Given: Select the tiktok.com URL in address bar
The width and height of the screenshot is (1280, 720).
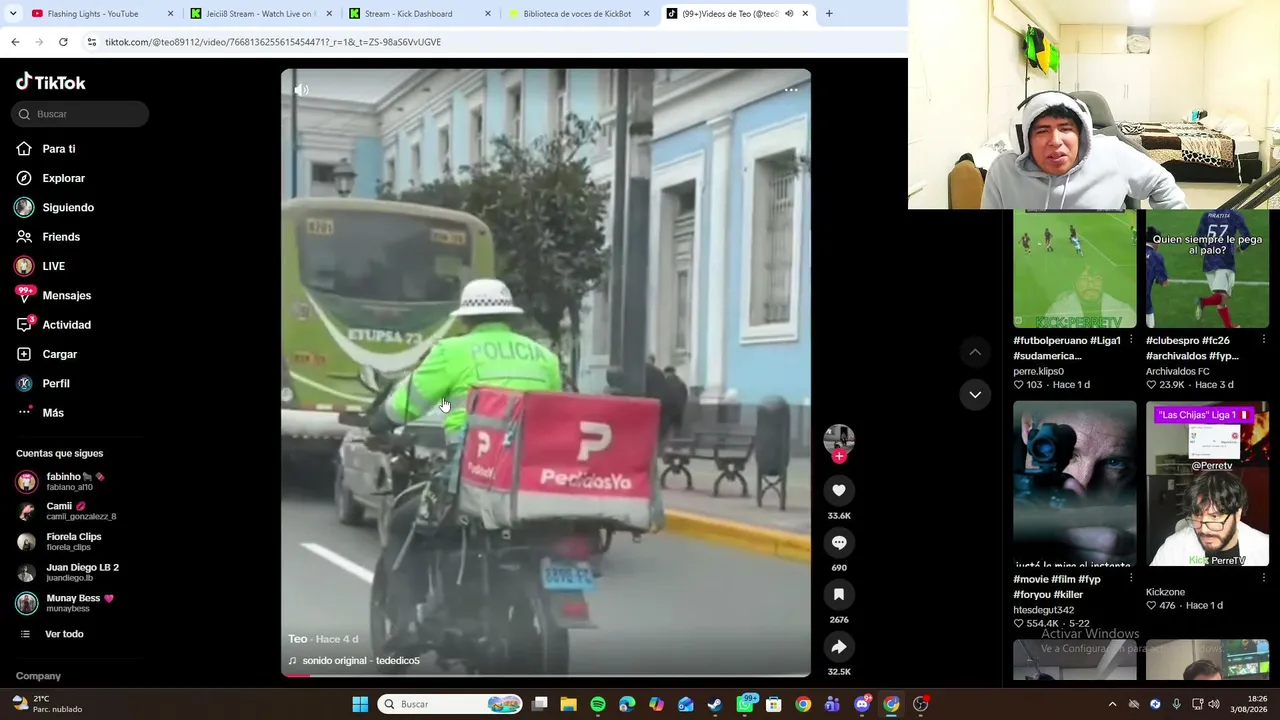Looking at the screenshot, I should tap(273, 42).
